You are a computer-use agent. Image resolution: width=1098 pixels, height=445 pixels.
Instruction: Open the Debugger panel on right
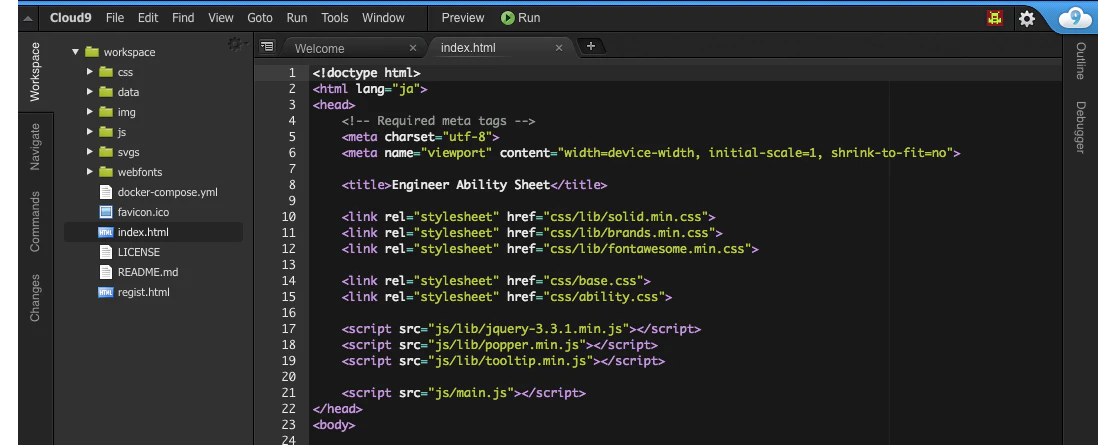pos(1080,128)
